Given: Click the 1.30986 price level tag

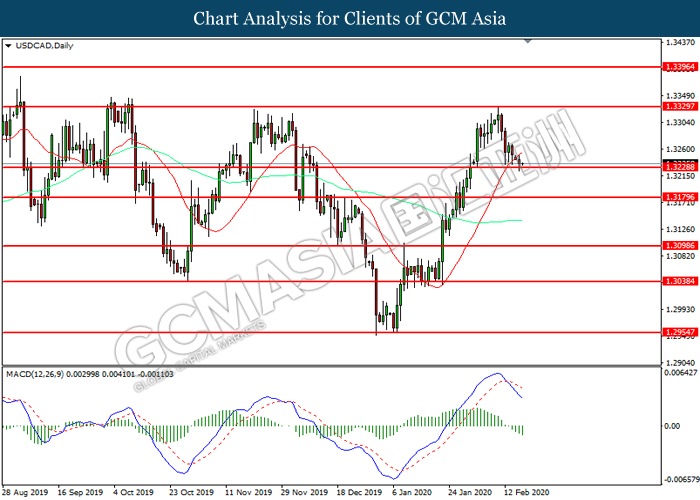Looking at the screenshot, I should [680, 246].
